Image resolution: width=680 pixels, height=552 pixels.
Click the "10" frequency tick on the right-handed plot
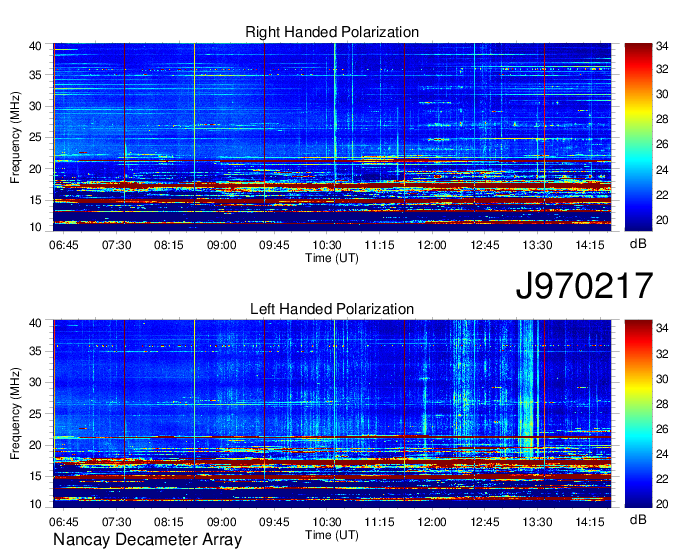tap(35, 227)
